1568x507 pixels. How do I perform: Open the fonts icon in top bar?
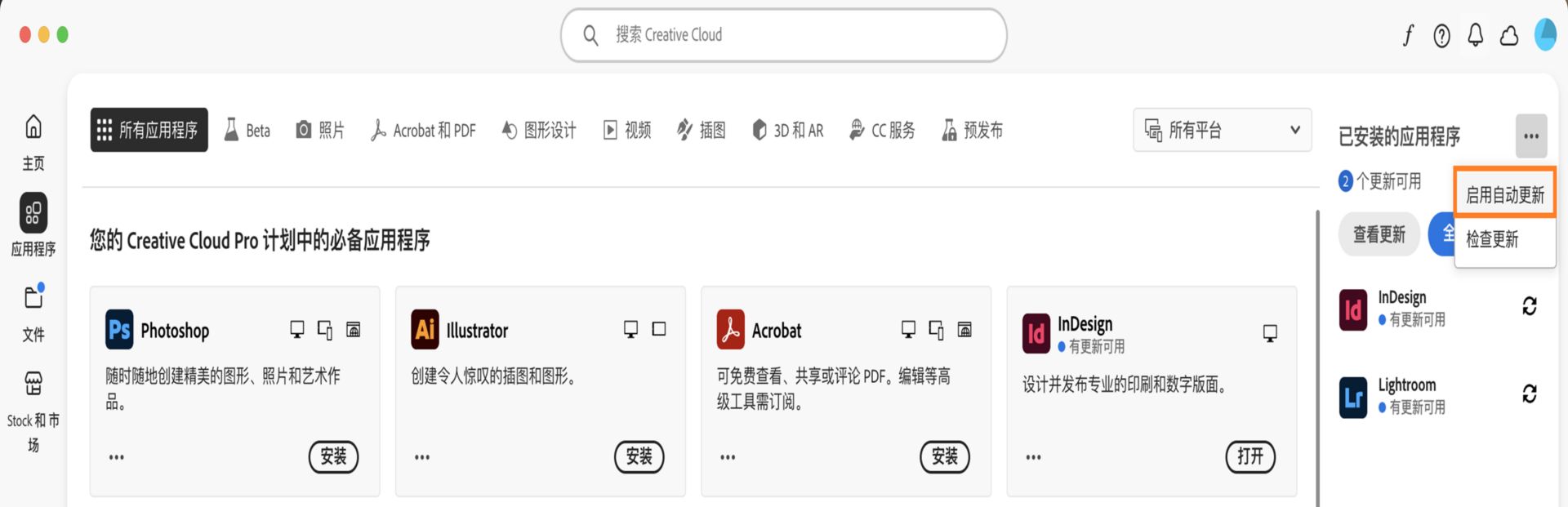click(x=1409, y=36)
